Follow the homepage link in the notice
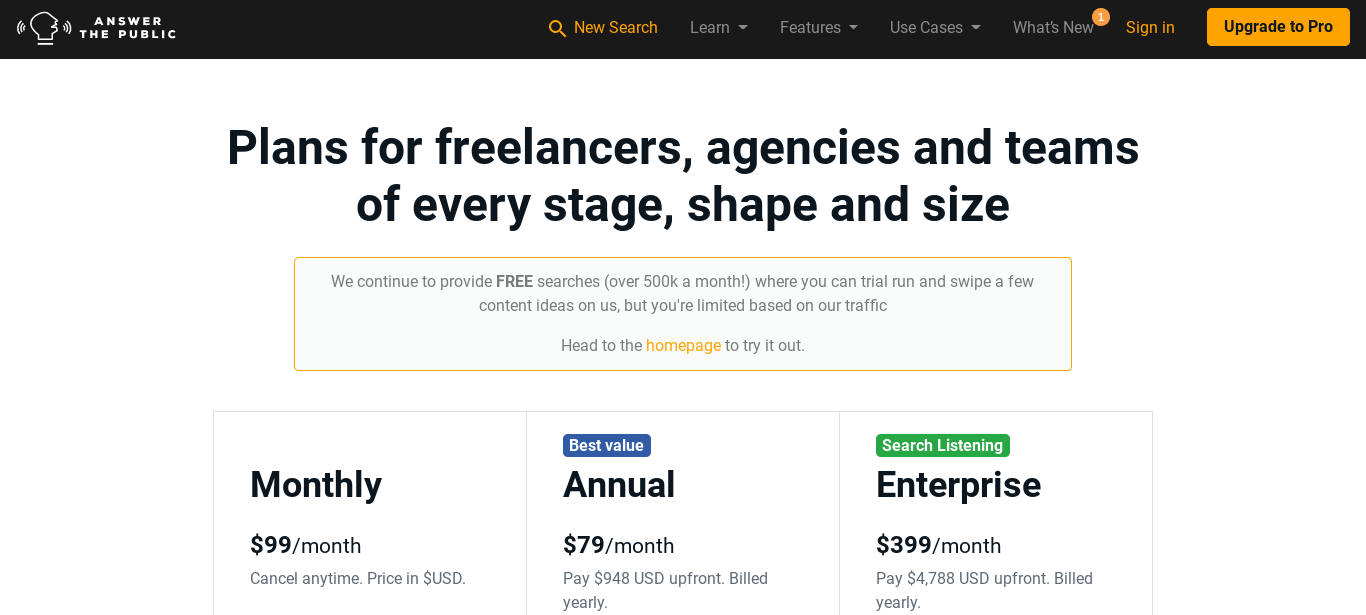 [683, 345]
